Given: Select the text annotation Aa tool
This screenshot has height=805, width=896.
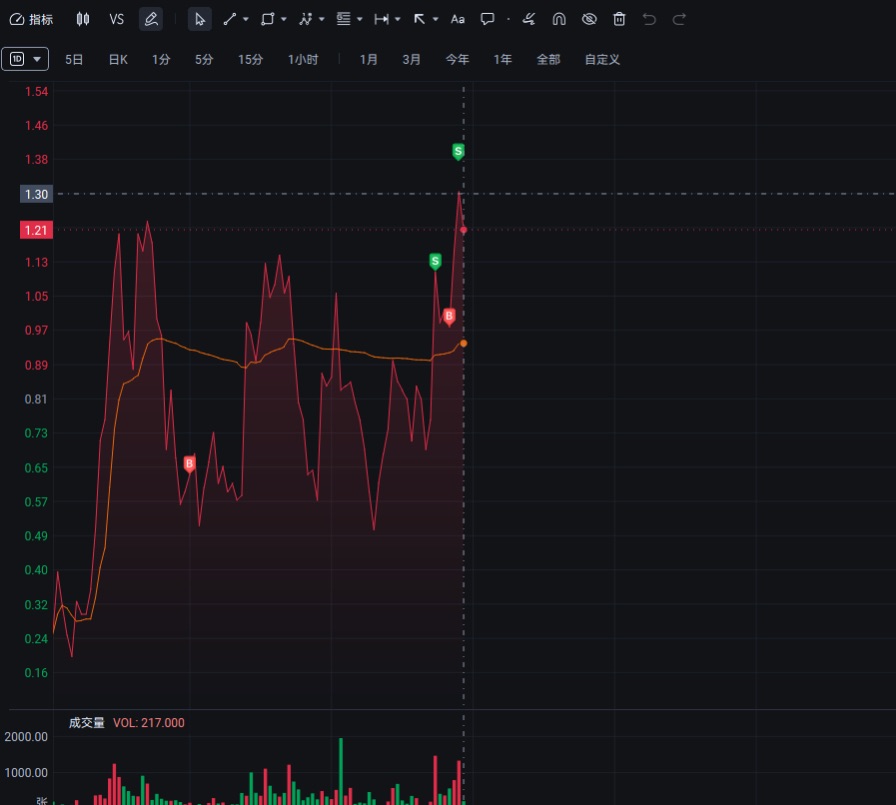Looking at the screenshot, I should pyautogui.click(x=457, y=19).
